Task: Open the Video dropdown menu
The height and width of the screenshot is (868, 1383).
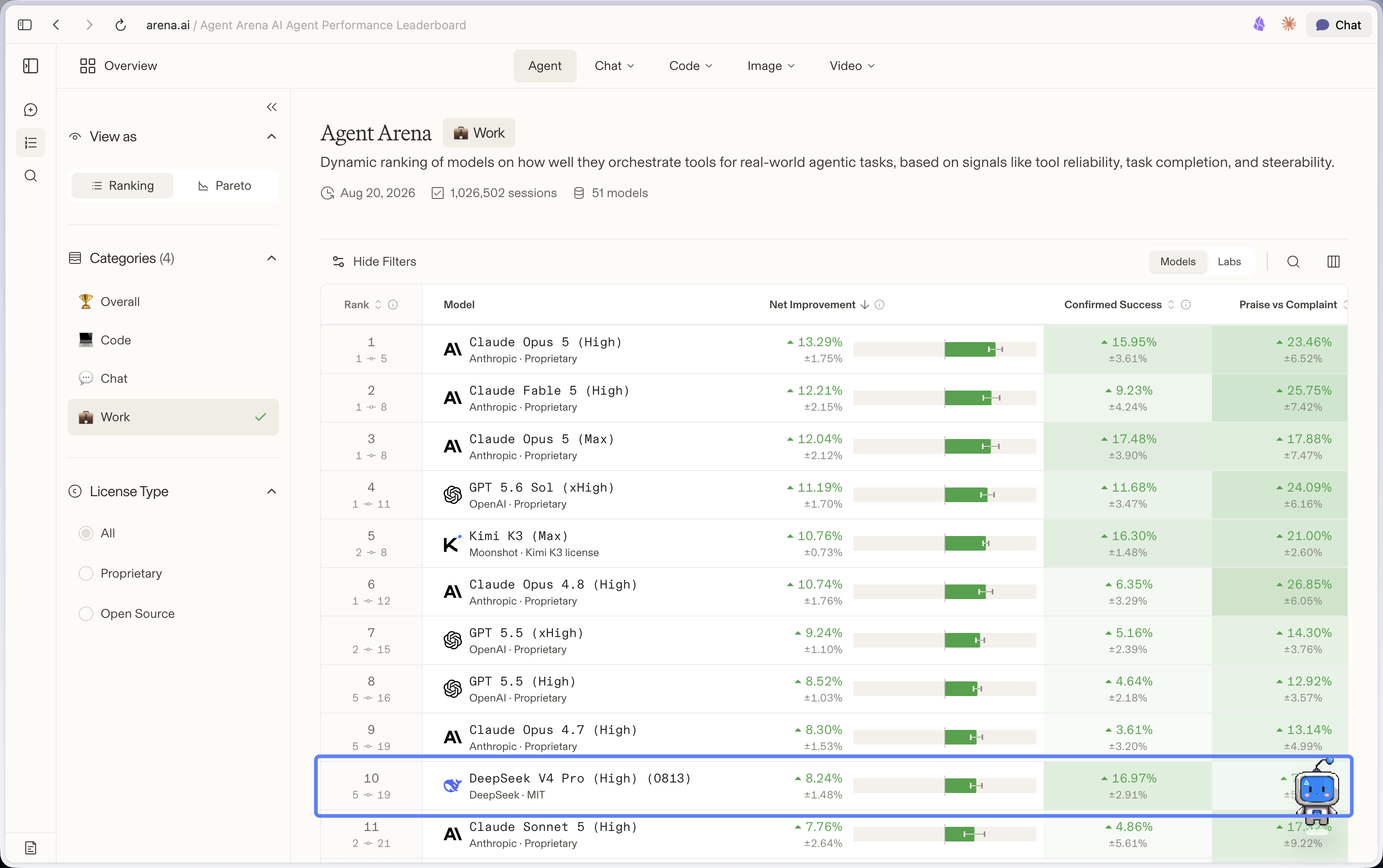Action: (852, 66)
